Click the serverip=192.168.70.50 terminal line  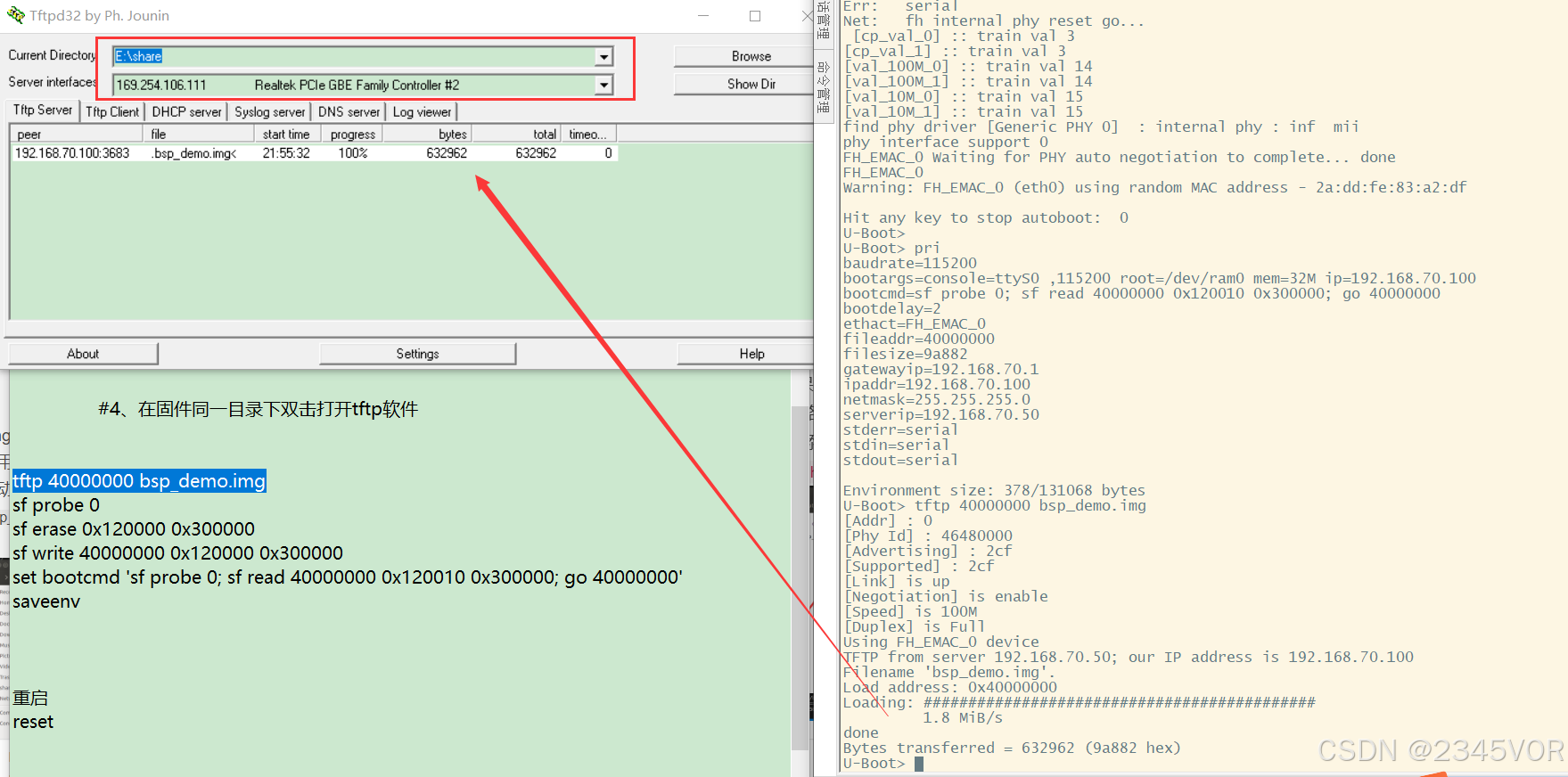click(x=940, y=415)
